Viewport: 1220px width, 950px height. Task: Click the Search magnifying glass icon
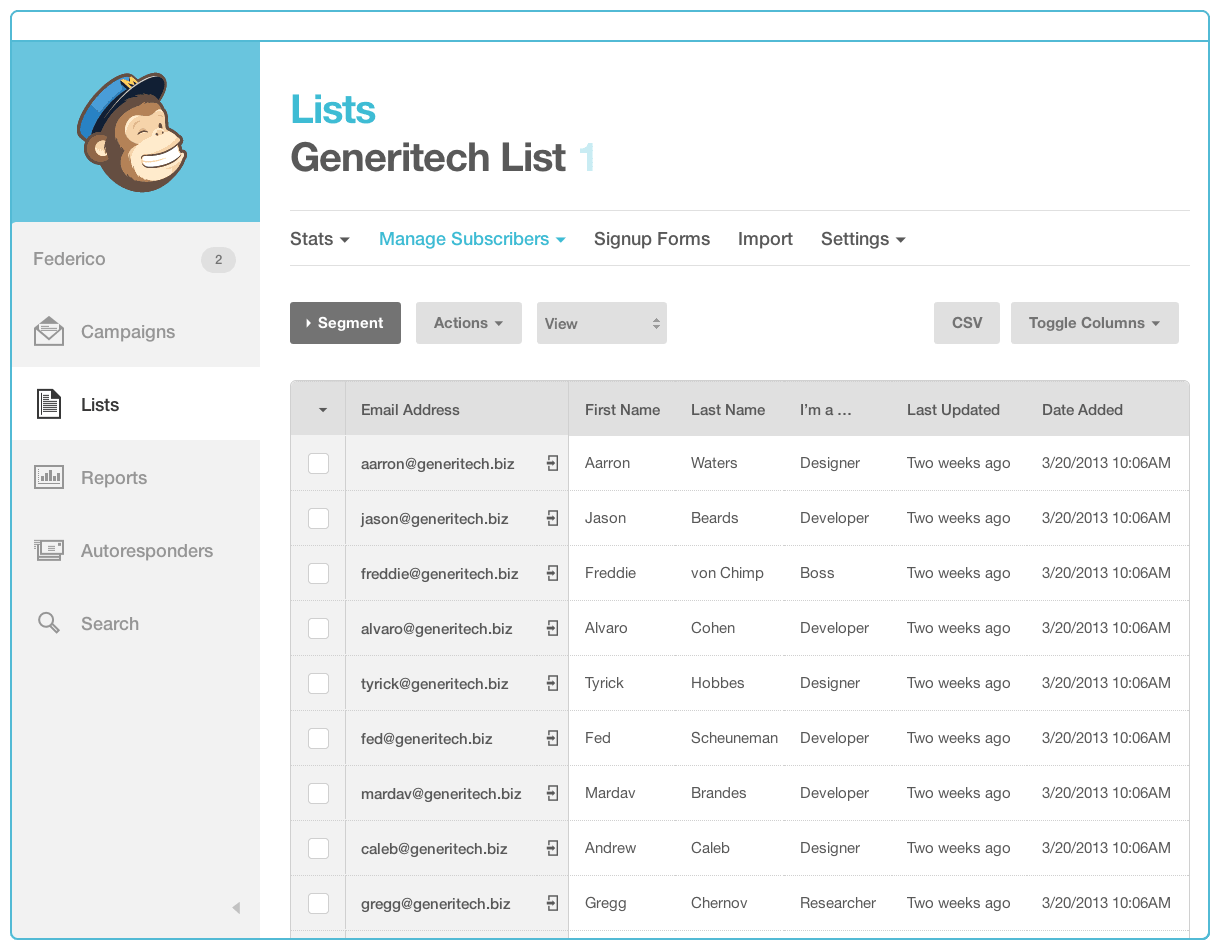49,624
